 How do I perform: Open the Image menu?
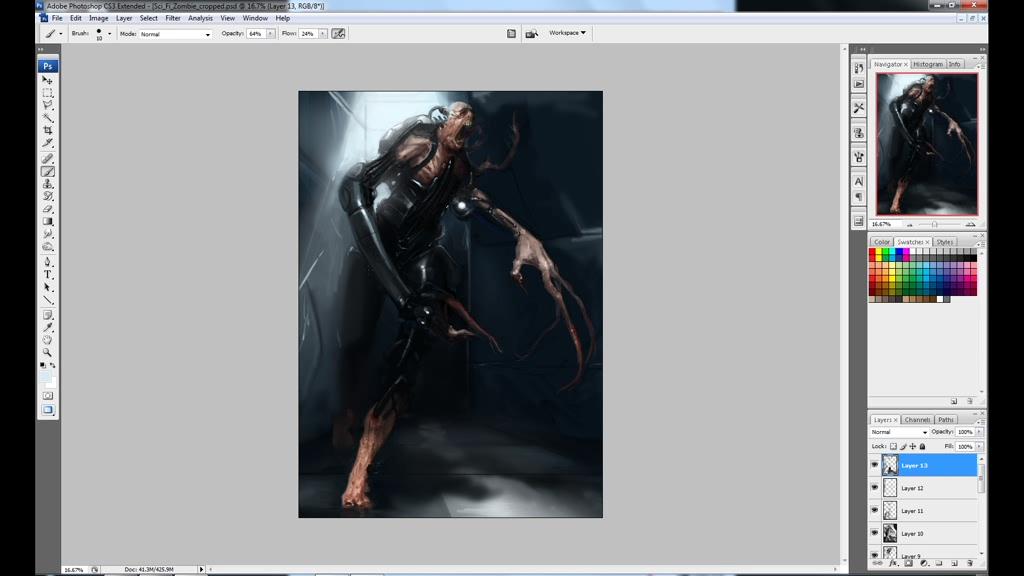99,18
